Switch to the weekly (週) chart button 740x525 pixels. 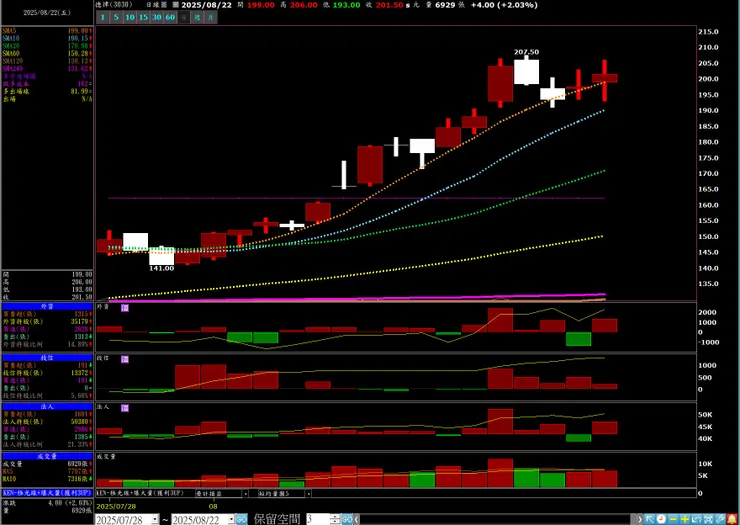[198, 17]
